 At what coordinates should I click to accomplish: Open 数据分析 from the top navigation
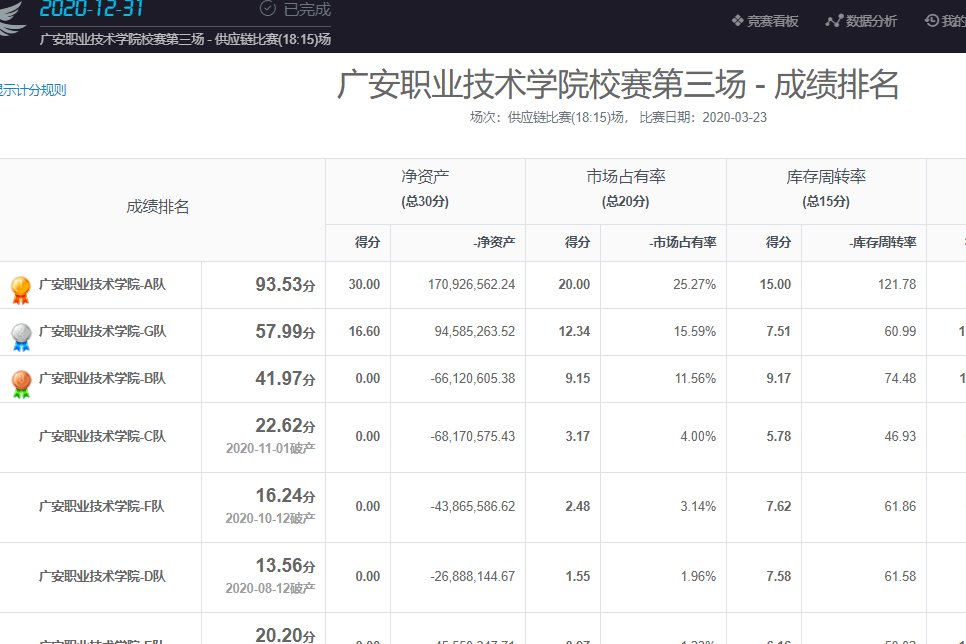[861, 21]
